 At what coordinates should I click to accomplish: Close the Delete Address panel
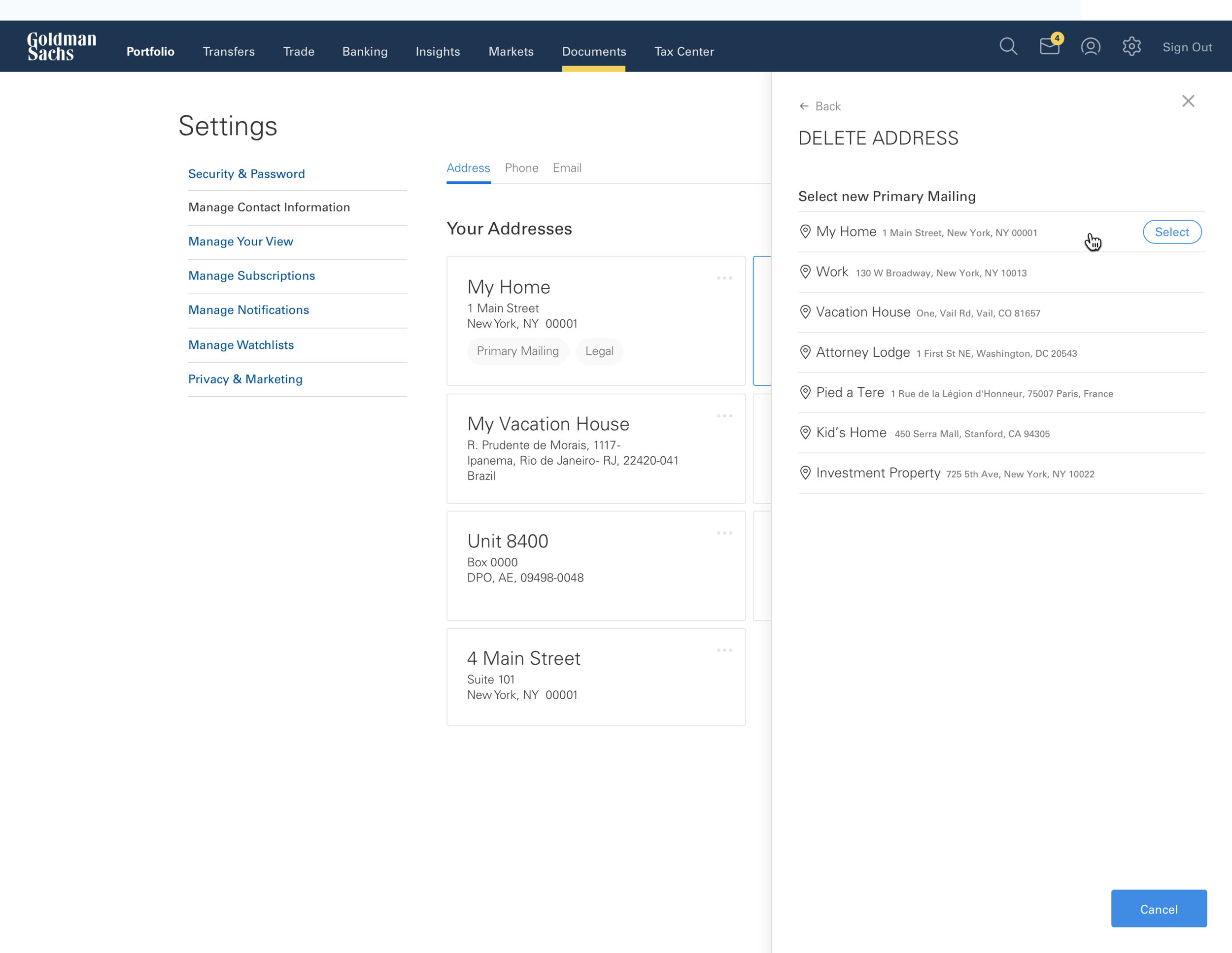(1188, 102)
